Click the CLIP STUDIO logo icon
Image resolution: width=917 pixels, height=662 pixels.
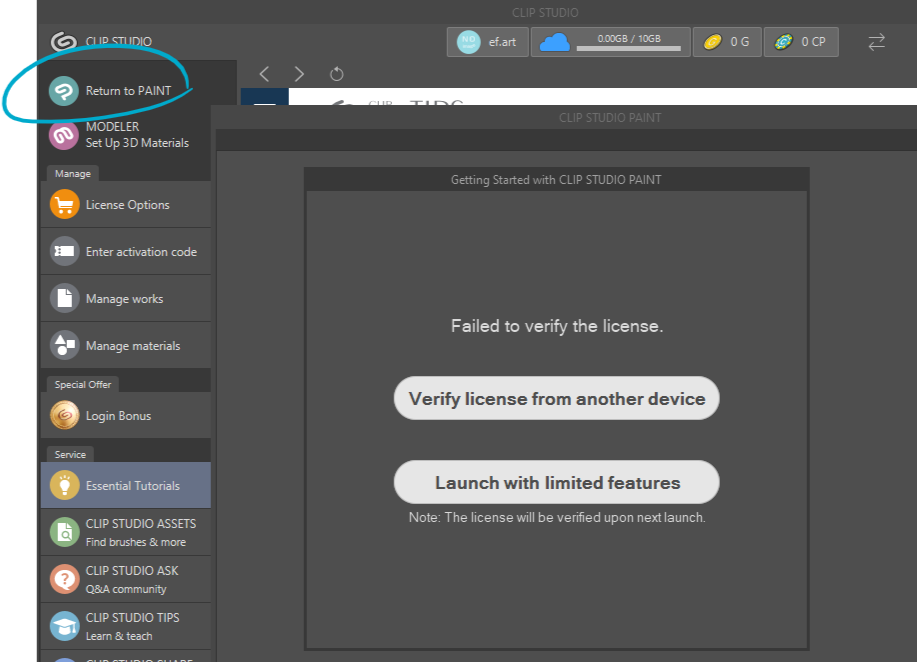[64, 42]
